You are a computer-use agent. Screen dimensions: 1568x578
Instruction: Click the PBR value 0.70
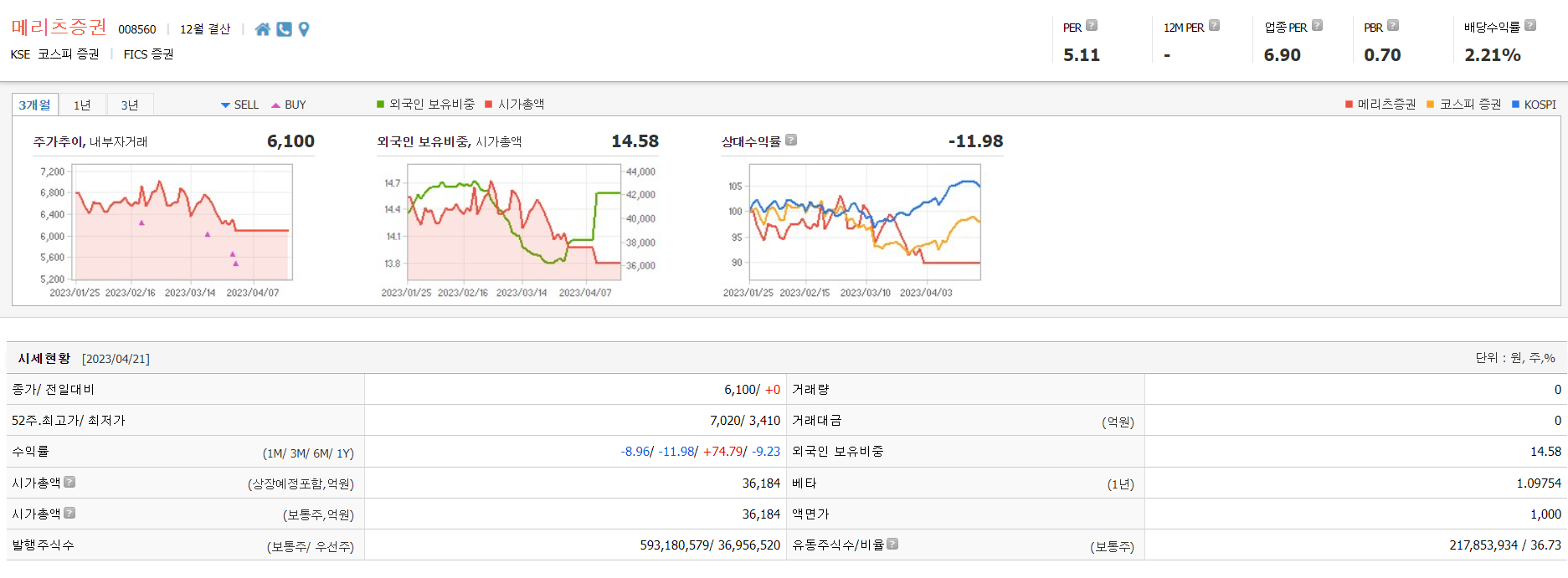[1382, 55]
